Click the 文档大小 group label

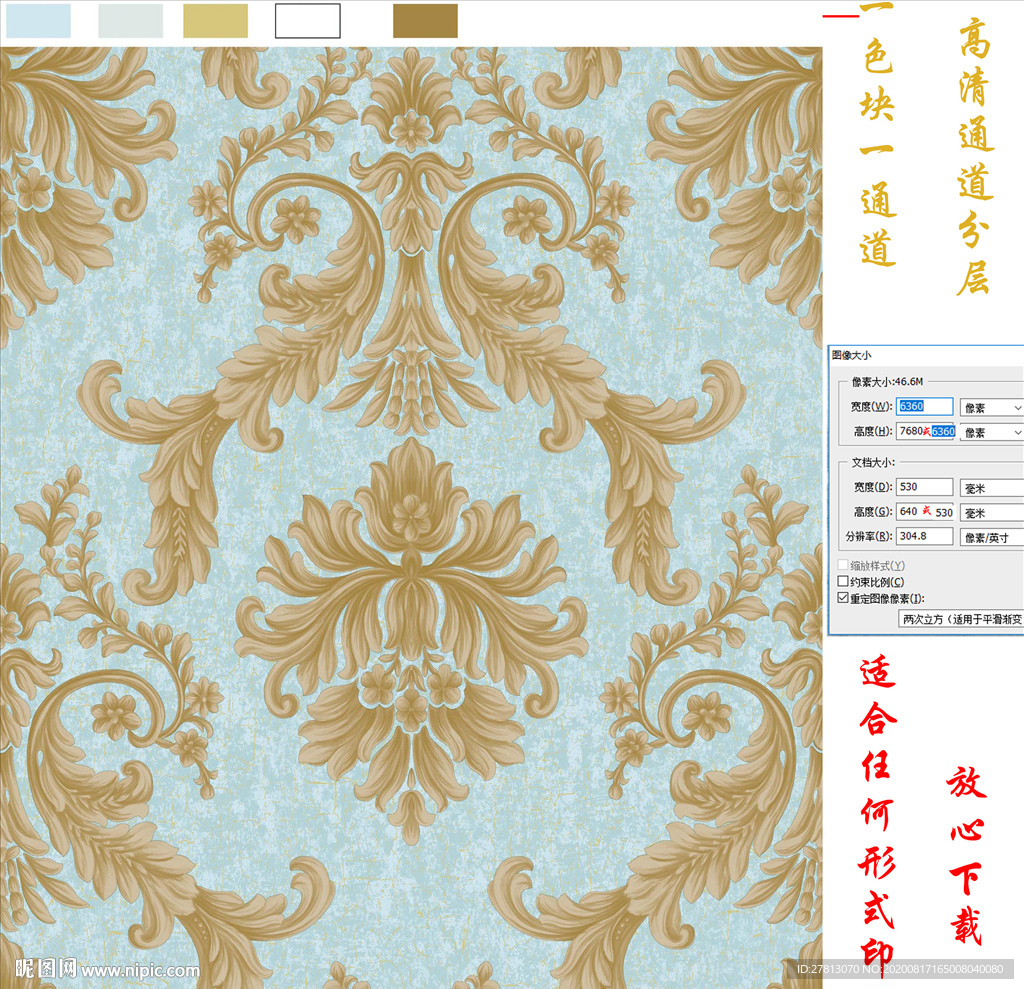pos(873,462)
